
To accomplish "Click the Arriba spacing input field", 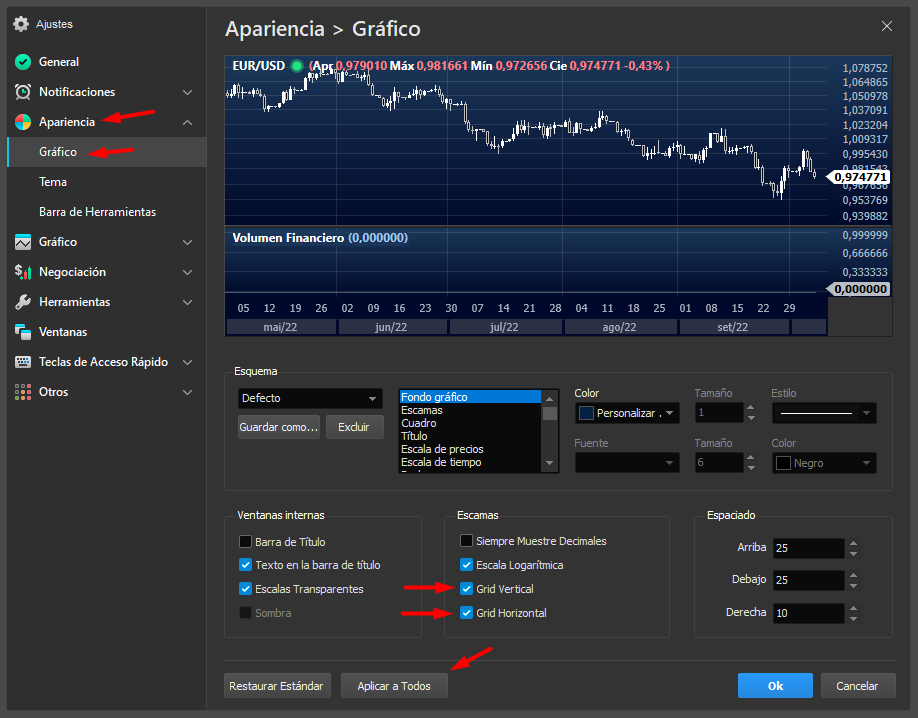I will [808, 548].
